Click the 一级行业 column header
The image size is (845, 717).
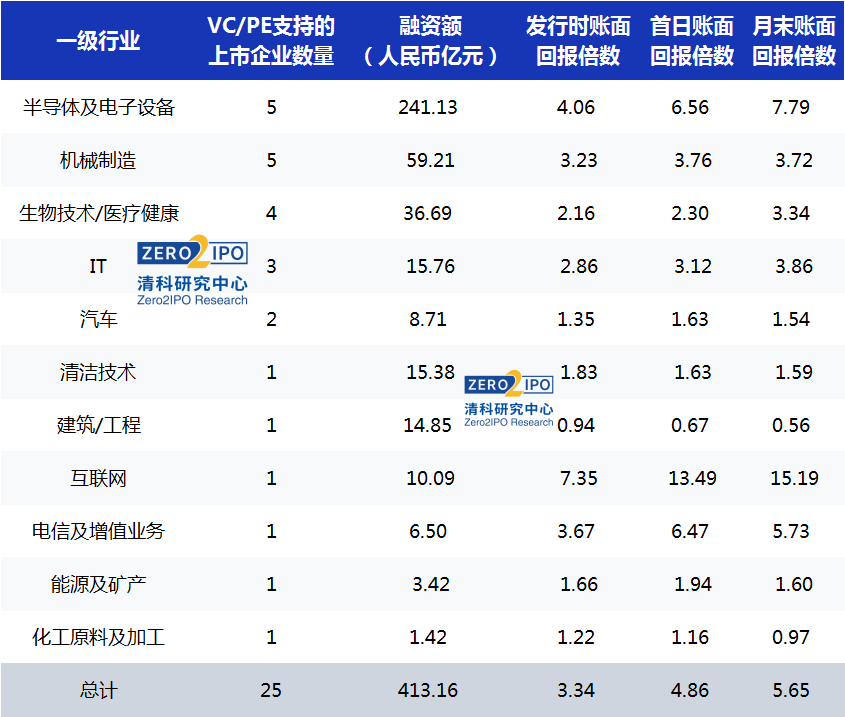point(98,41)
